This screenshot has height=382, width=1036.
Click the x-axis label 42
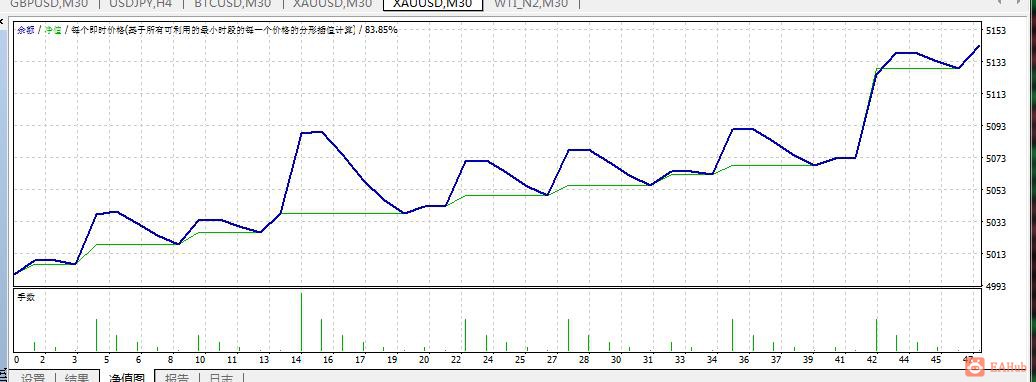[872, 360]
